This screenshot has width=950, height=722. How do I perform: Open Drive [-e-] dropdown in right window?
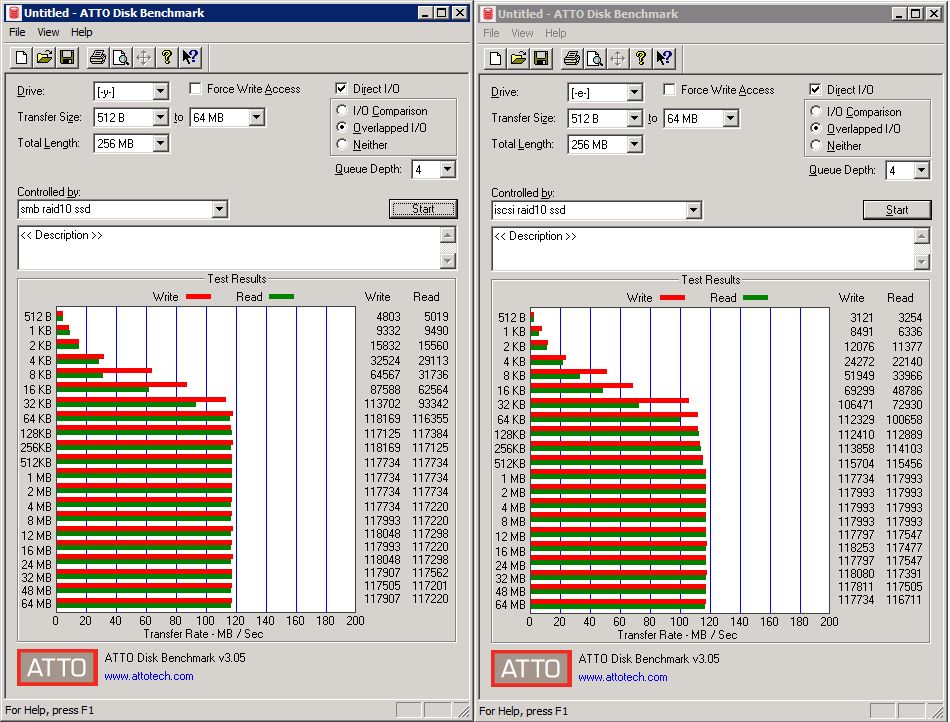(x=634, y=92)
